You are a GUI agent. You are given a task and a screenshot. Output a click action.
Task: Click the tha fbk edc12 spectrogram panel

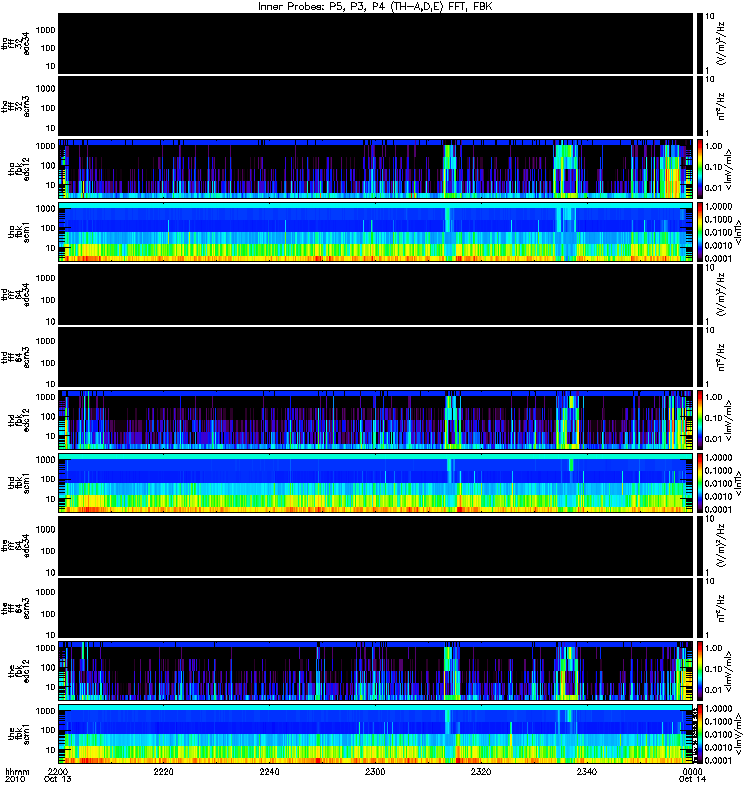(376, 169)
